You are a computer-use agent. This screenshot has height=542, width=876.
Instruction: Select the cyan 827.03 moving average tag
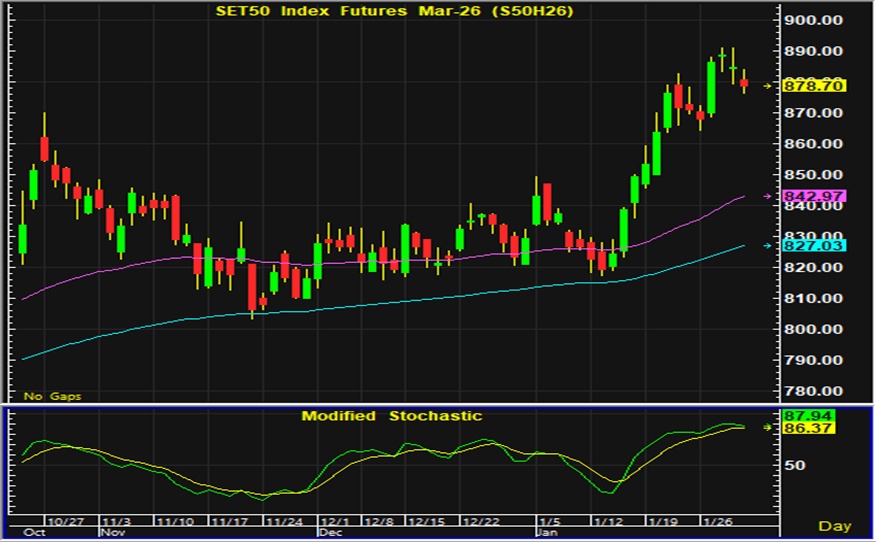click(814, 245)
